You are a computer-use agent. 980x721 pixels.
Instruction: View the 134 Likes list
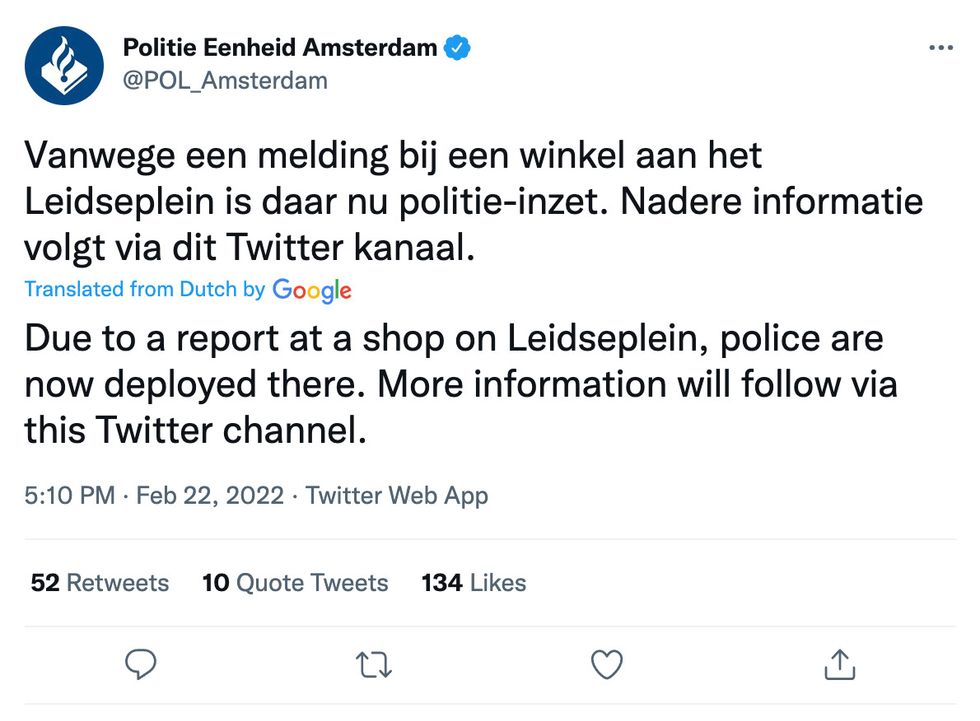[x=474, y=583]
